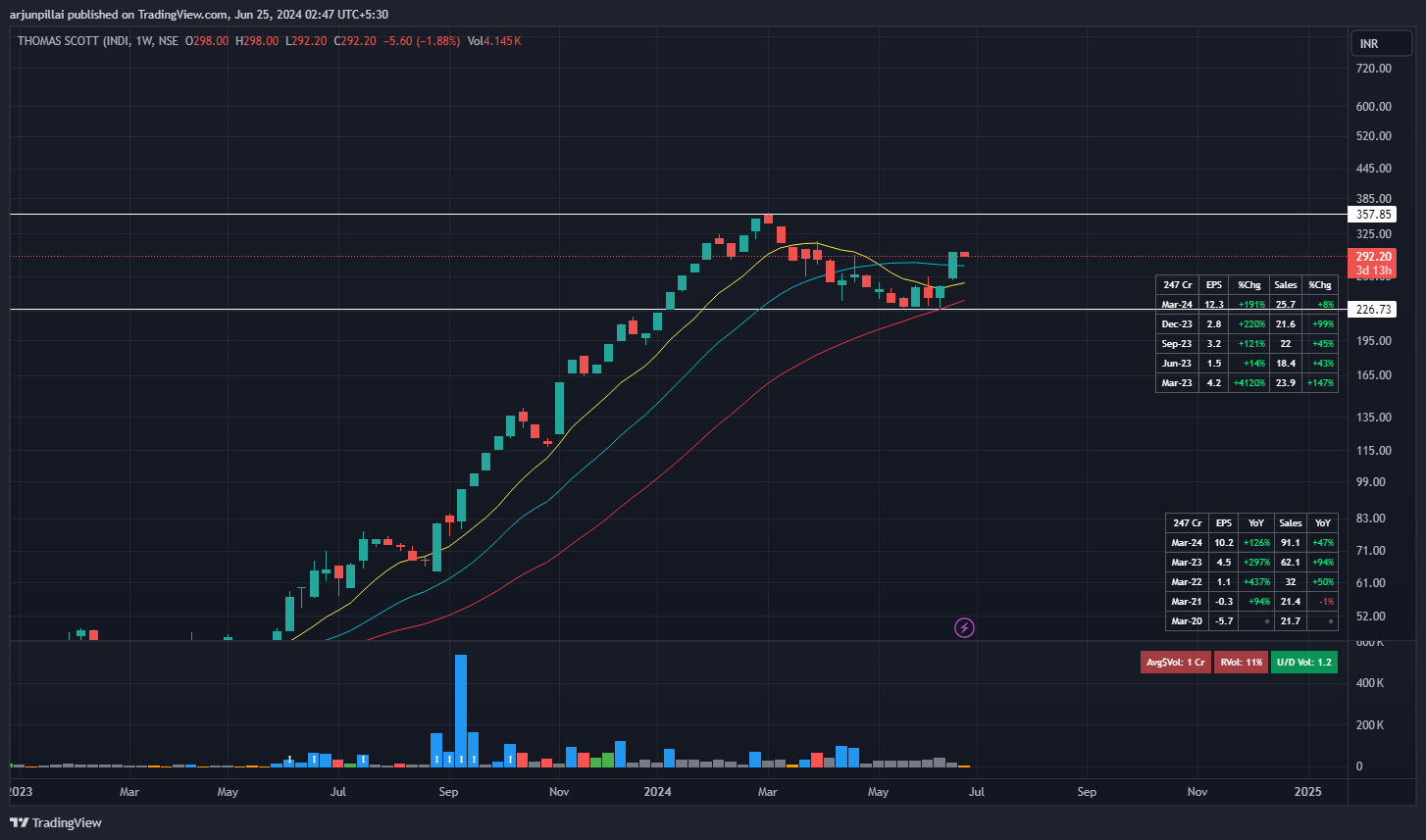Click Sep-23 row label
The width and height of the screenshot is (1426, 840).
[x=1178, y=343]
